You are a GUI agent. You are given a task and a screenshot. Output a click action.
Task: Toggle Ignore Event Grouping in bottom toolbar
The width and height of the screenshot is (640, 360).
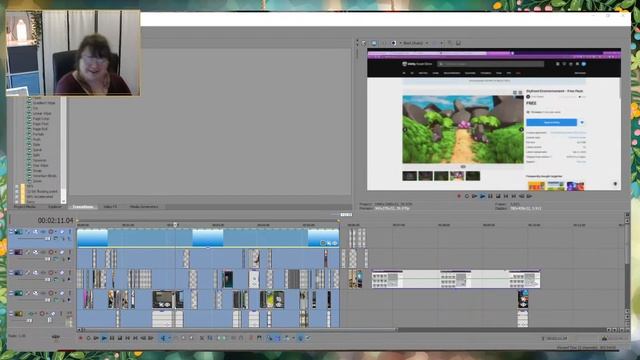pyautogui.click(x=307, y=338)
